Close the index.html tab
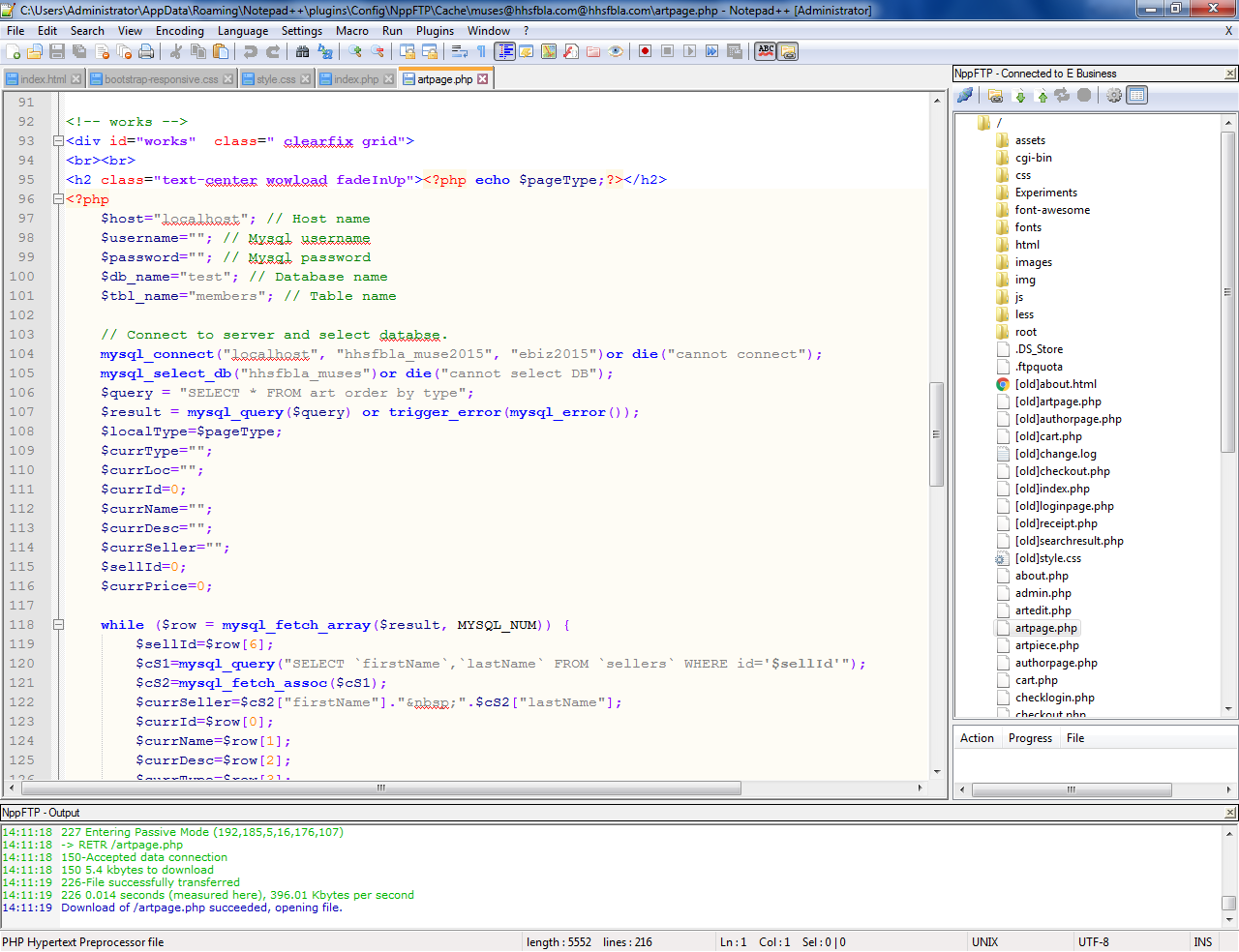Viewport: 1239px width, 952px height. pos(76,79)
